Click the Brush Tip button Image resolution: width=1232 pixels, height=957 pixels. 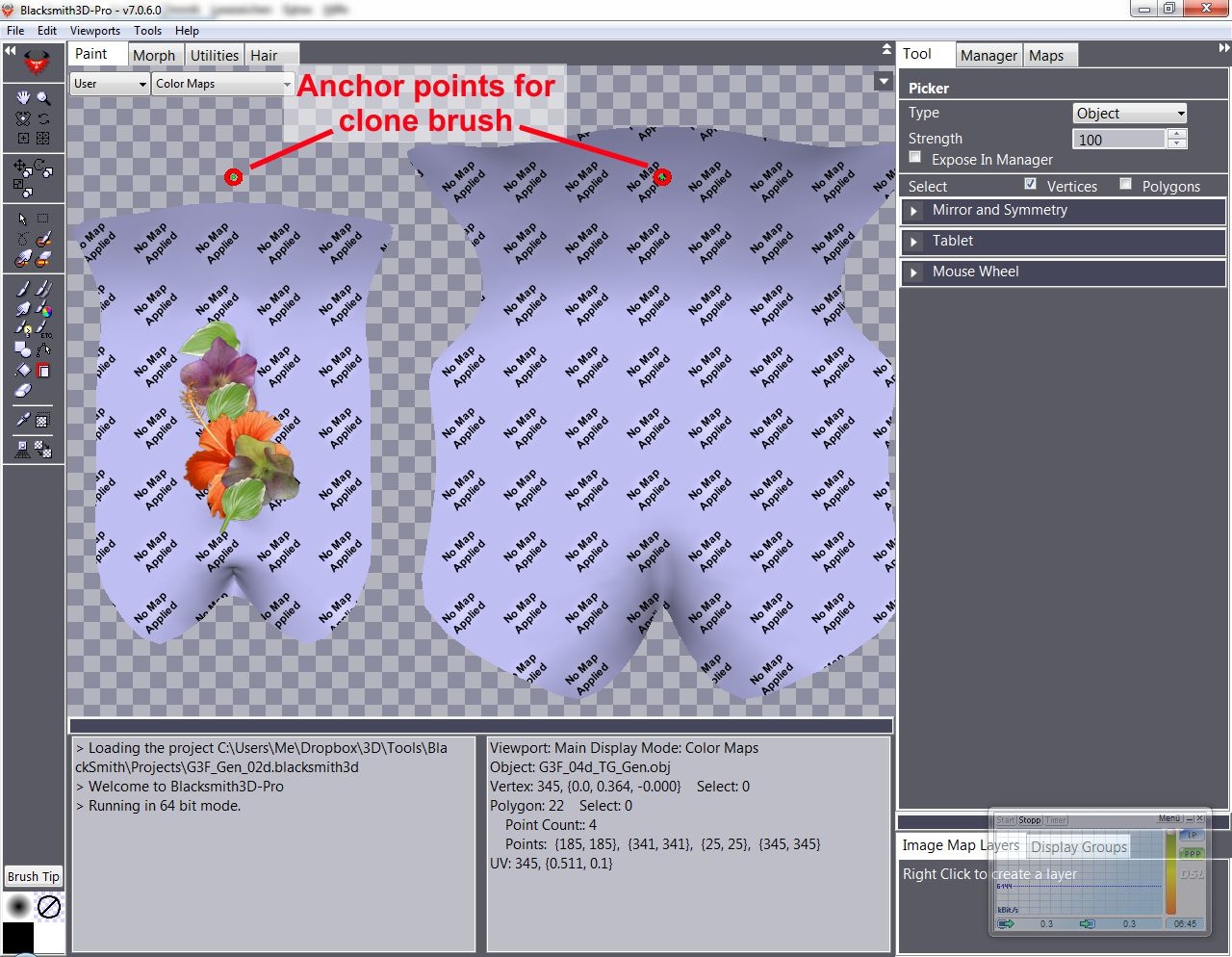34,877
